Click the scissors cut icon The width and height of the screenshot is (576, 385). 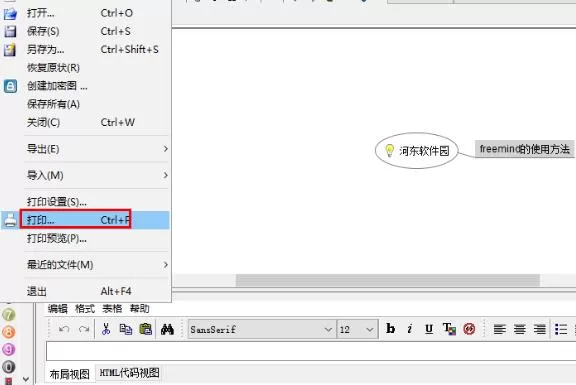click(106, 329)
